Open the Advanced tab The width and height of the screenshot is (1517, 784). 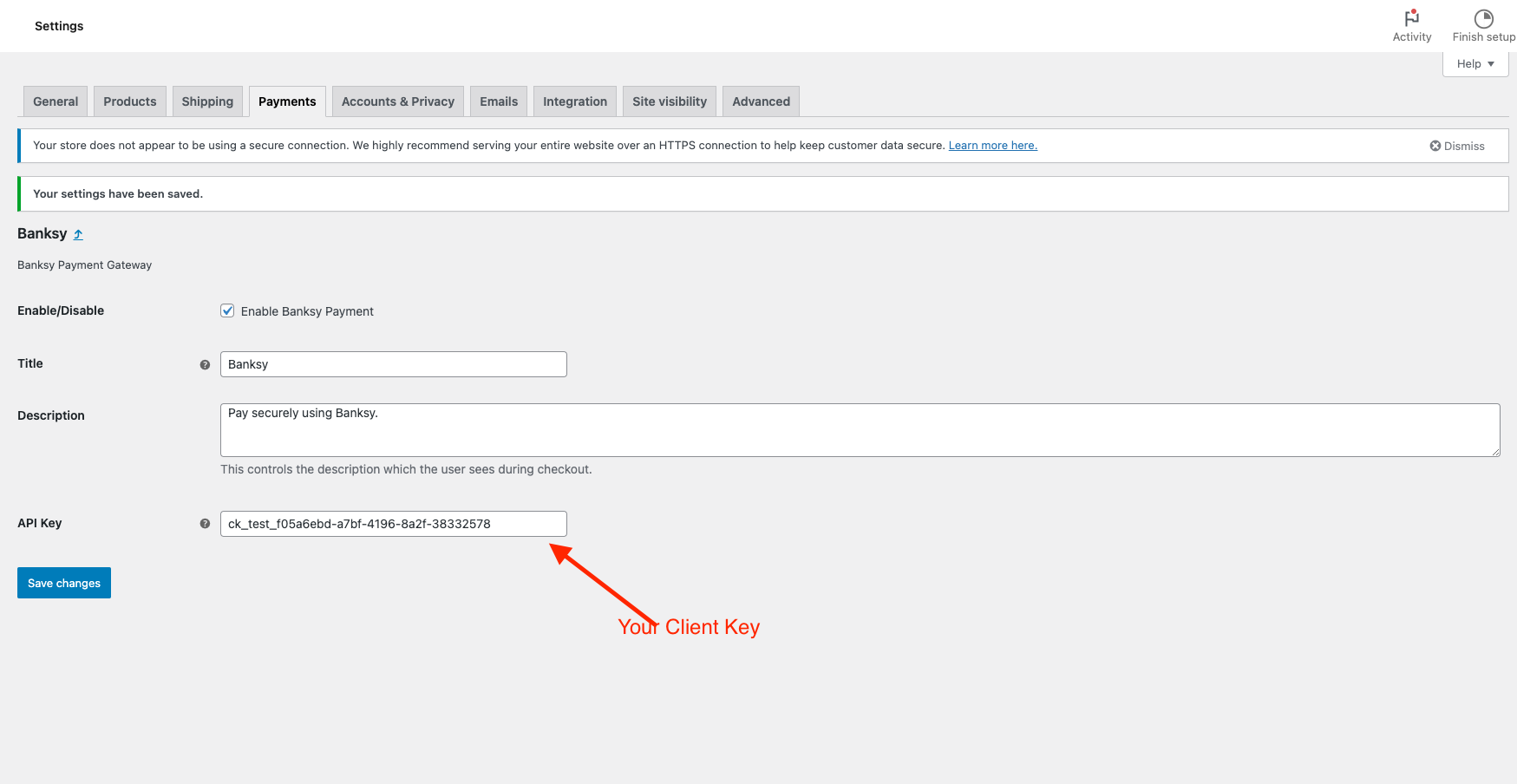click(x=761, y=101)
